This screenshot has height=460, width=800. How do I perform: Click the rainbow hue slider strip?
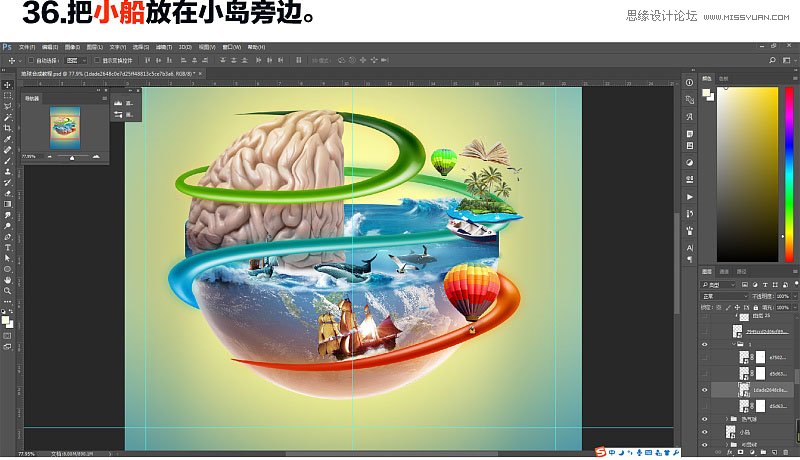pyautogui.click(x=789, y=174)
